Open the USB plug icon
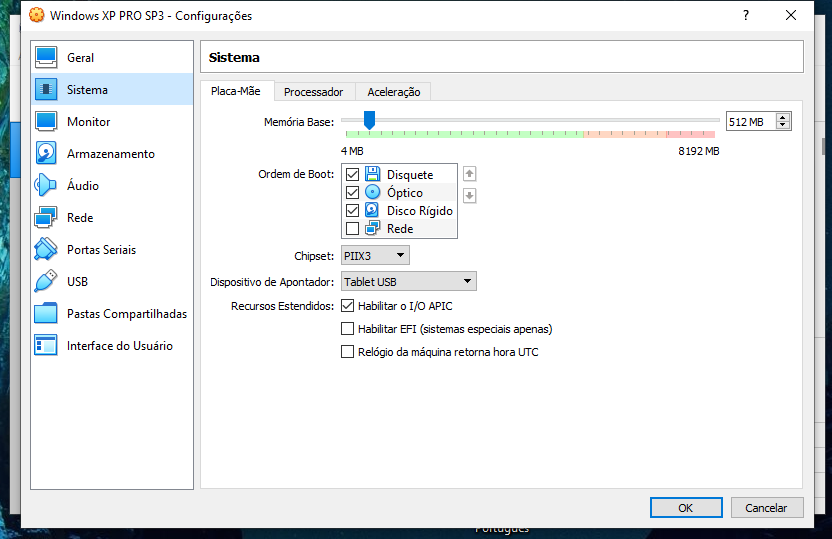Viewport: 832px width, 539px height. [x=46, y=281]
